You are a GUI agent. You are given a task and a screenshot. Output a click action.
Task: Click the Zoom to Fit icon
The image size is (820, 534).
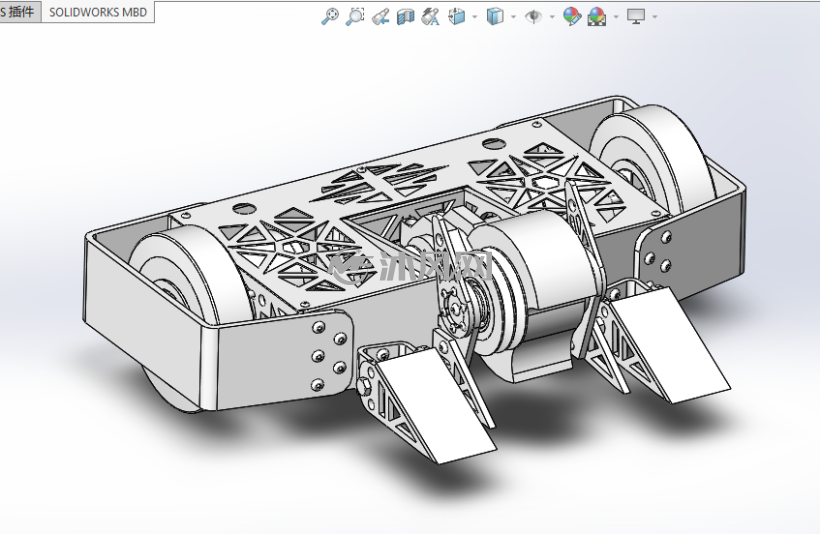coord(329,16)
